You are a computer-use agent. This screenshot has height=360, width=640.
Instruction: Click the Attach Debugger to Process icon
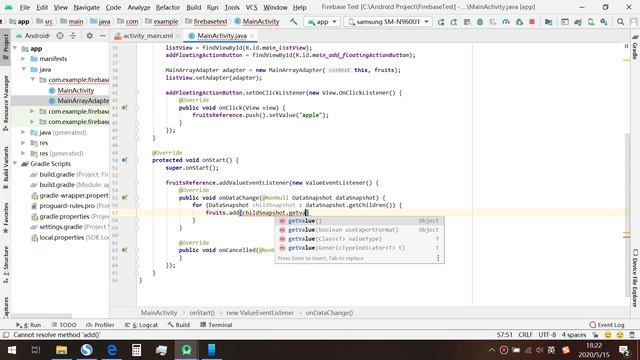pos(519,22)
